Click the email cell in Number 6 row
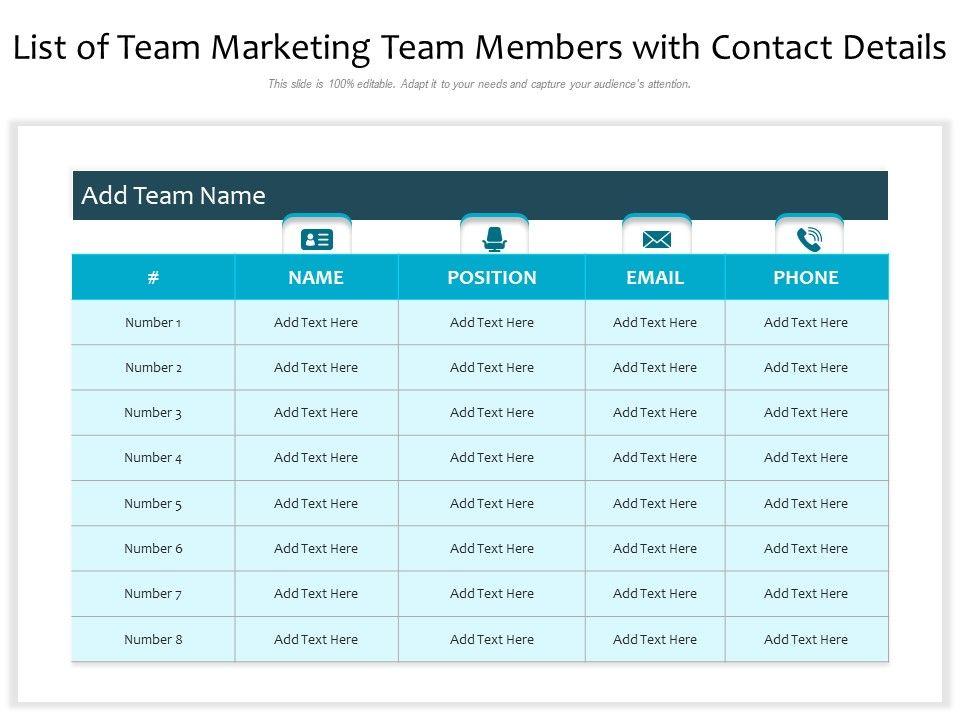This screenshot has width=960, height=720. [655, 549]
